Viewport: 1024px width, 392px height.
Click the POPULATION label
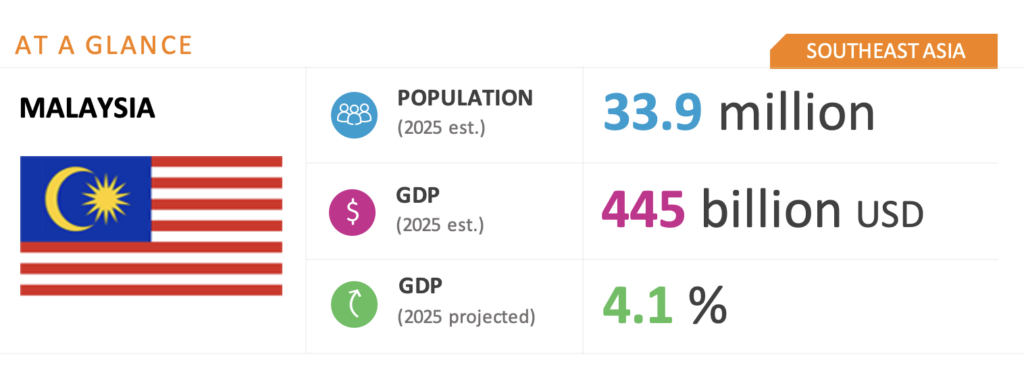tap(465, 98)
